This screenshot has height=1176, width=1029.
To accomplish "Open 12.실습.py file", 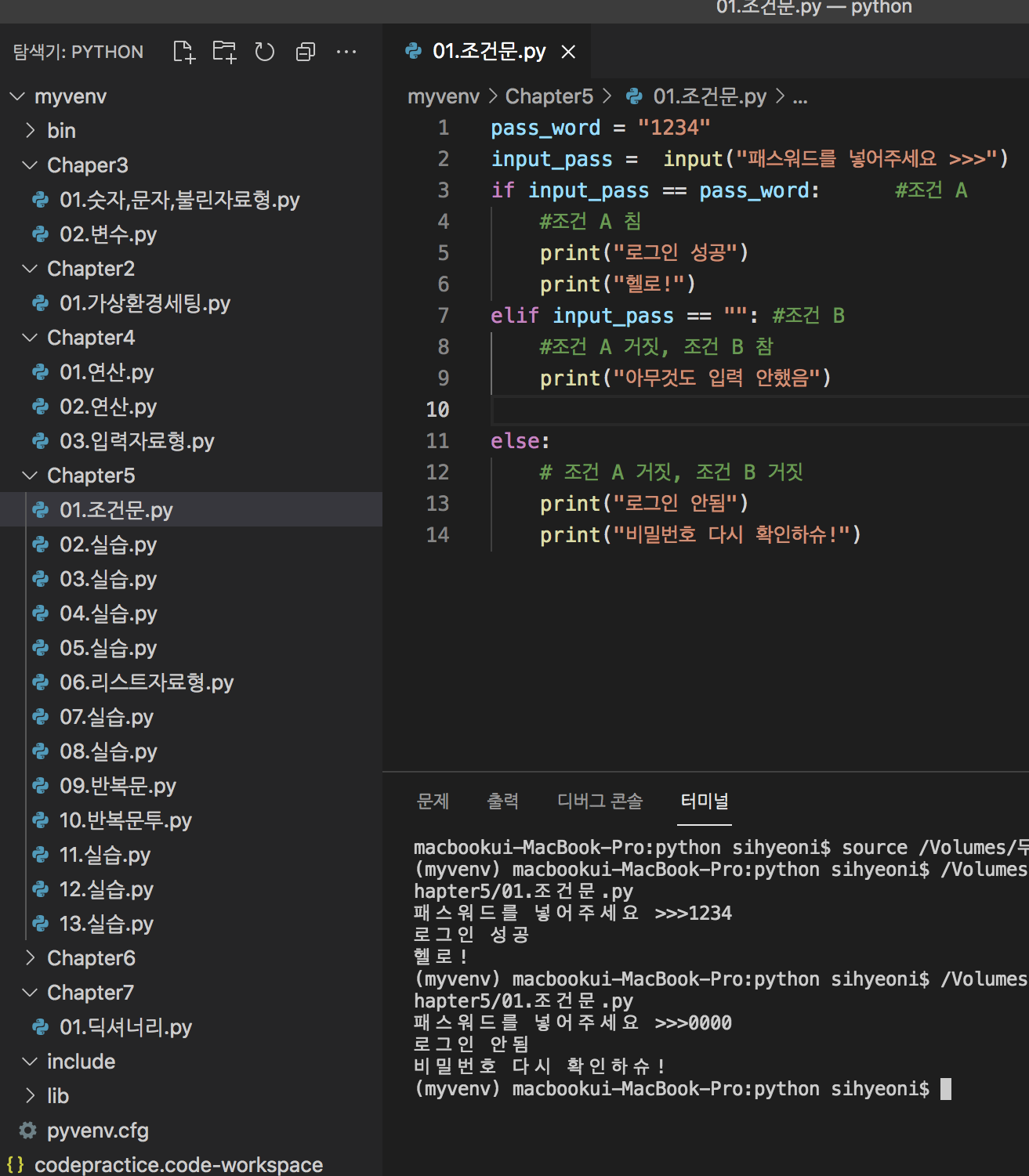I will coord(191,889).
